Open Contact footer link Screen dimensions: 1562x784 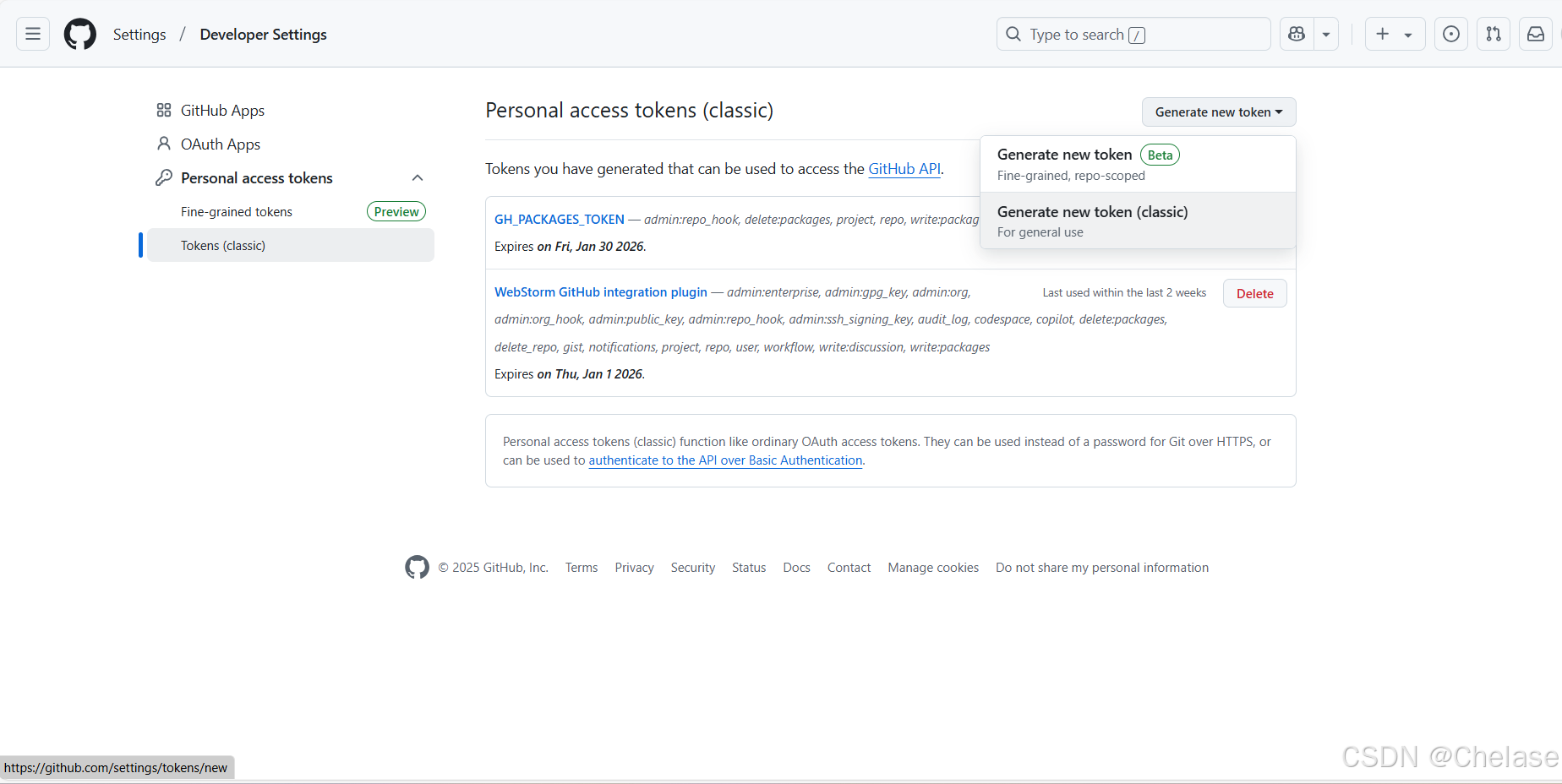click(849, 568)
